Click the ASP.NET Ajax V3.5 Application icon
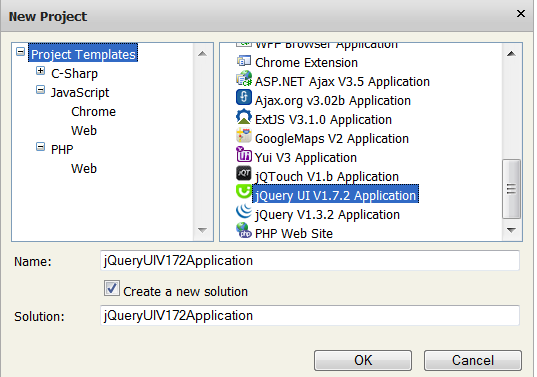537x377 pixels. coord(244,79)
